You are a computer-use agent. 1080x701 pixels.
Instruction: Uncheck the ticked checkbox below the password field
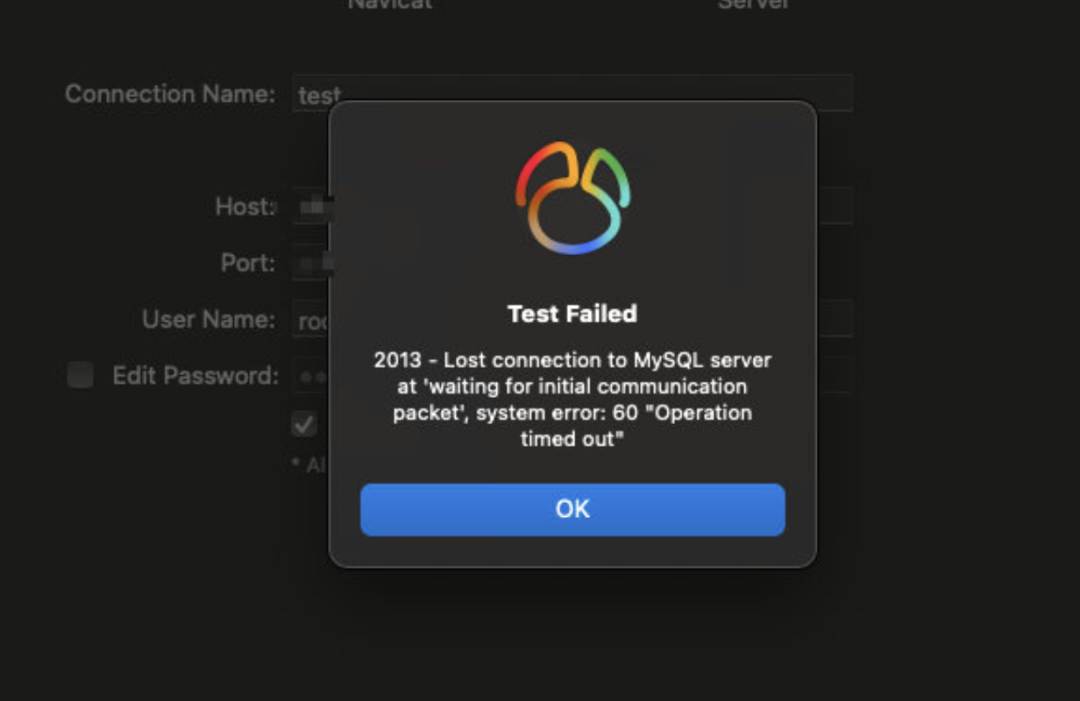(304, 423)
